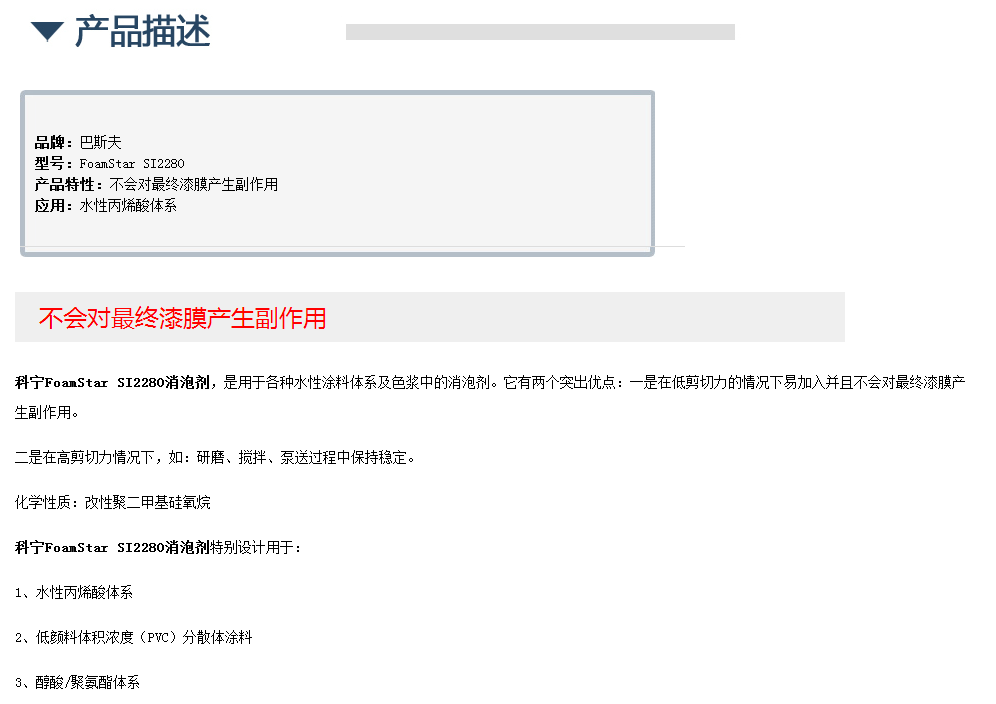Screen dimensions: 996x704
Task: Click the 化学性质 改性聚二甲基硅氧烷 line
Action: coord(112,503)
